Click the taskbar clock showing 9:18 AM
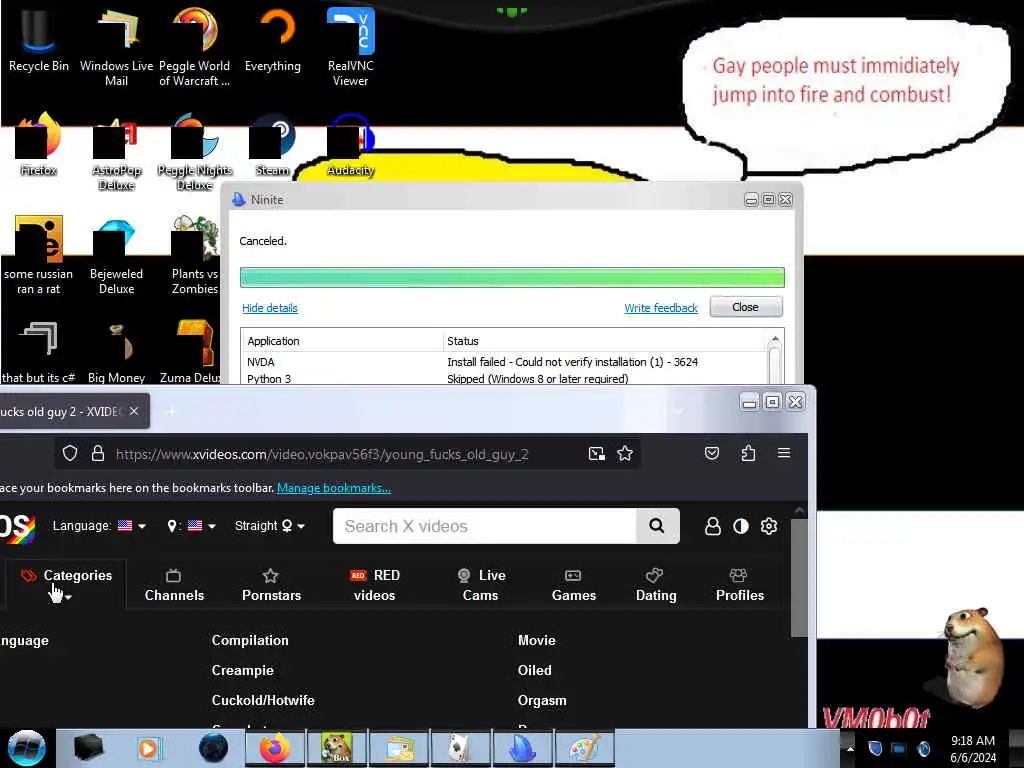This screenshot has height=768, width=1024. pos(973,749)
